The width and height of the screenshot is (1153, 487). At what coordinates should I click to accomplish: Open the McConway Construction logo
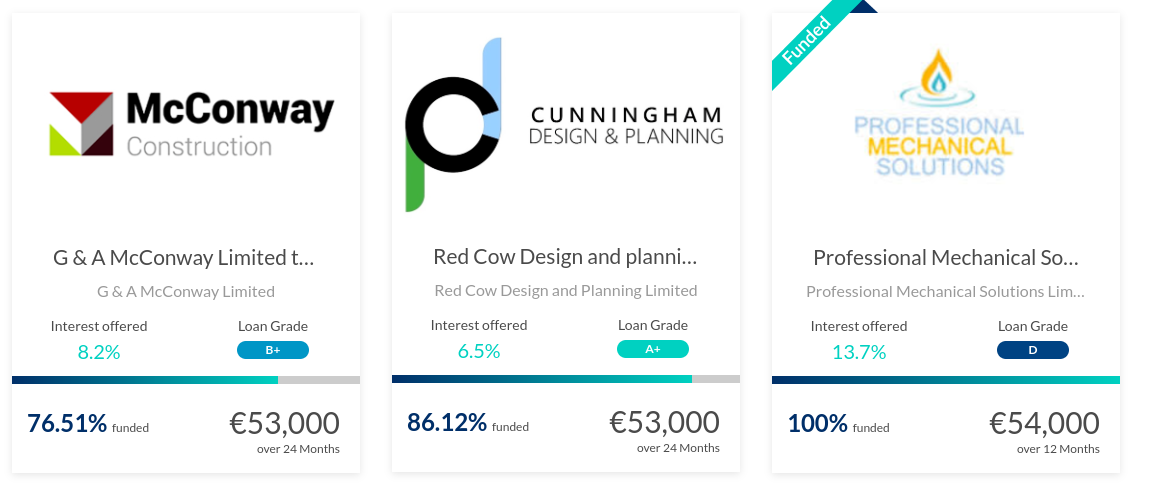pyautogui.click(x=191, y=124)
